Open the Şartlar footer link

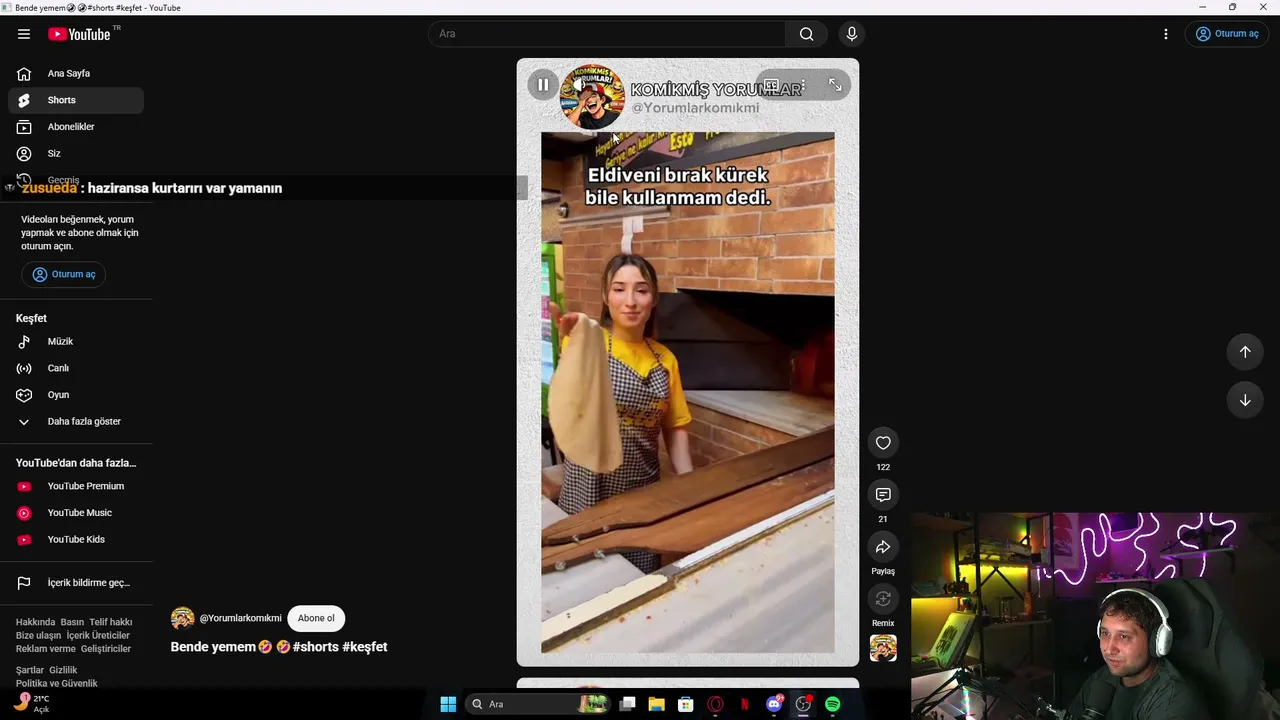click(30, 670)
